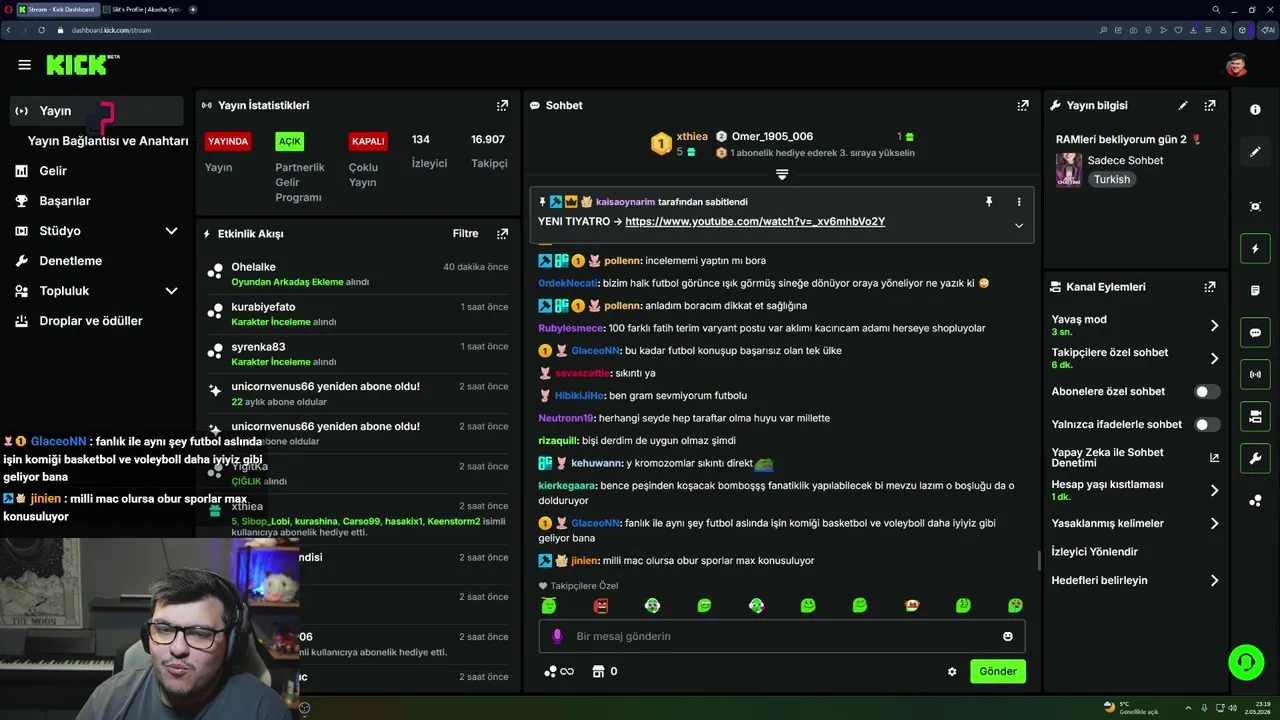Select Yayın in left sidebar

[x=96, y=111]
